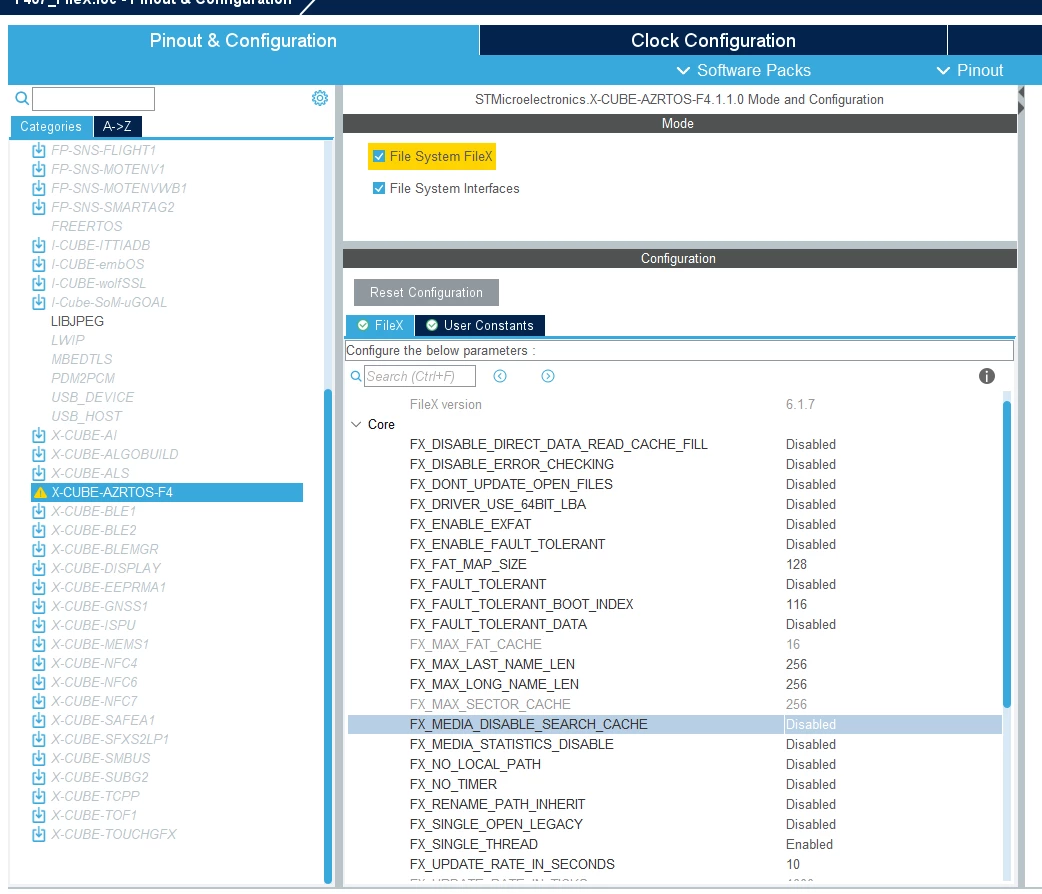Select the FX_MAX_LONG_NAME_LEN parameter row
1042x894 pixels.
(675, 685)
